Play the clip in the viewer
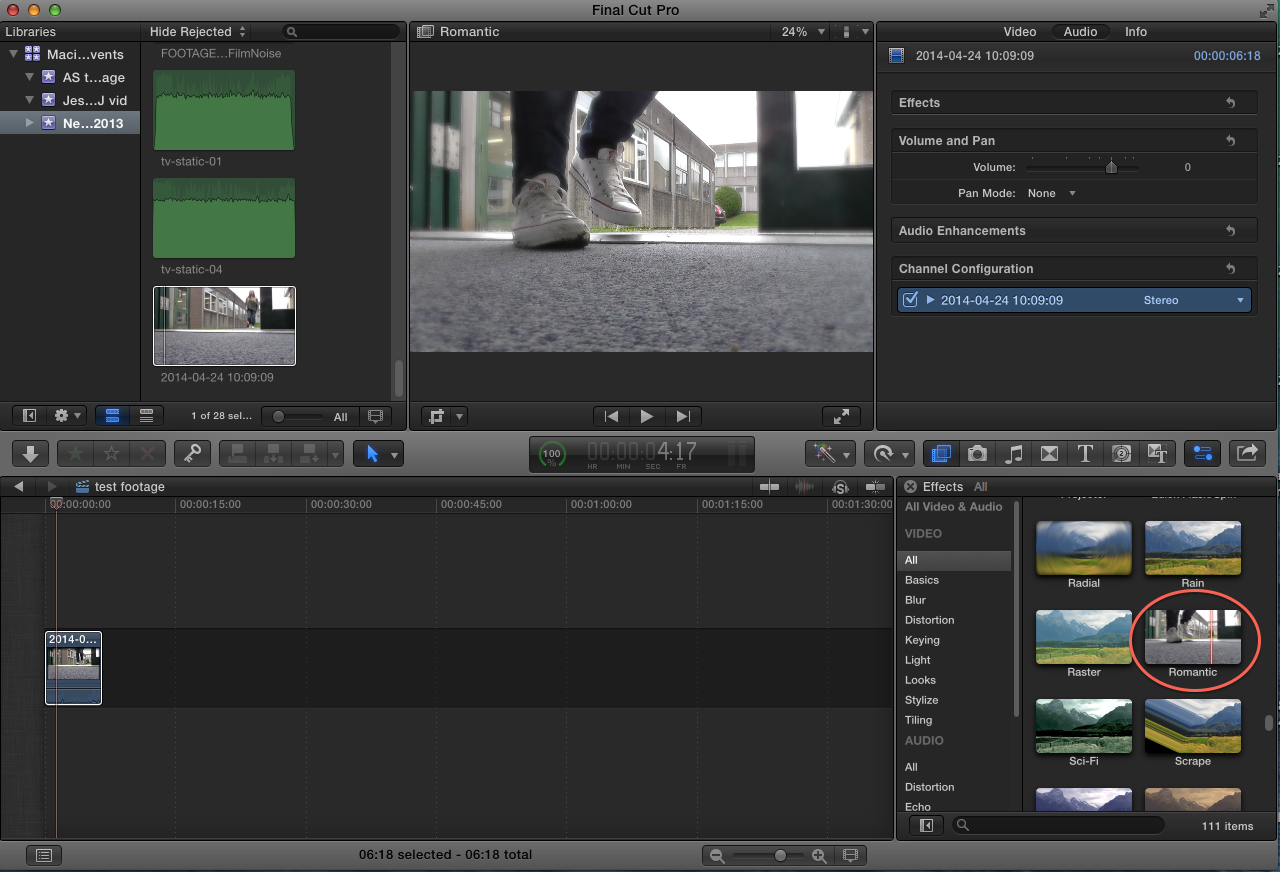The height and width of the screenshot is (872, 1280). (x=647, y=416)
